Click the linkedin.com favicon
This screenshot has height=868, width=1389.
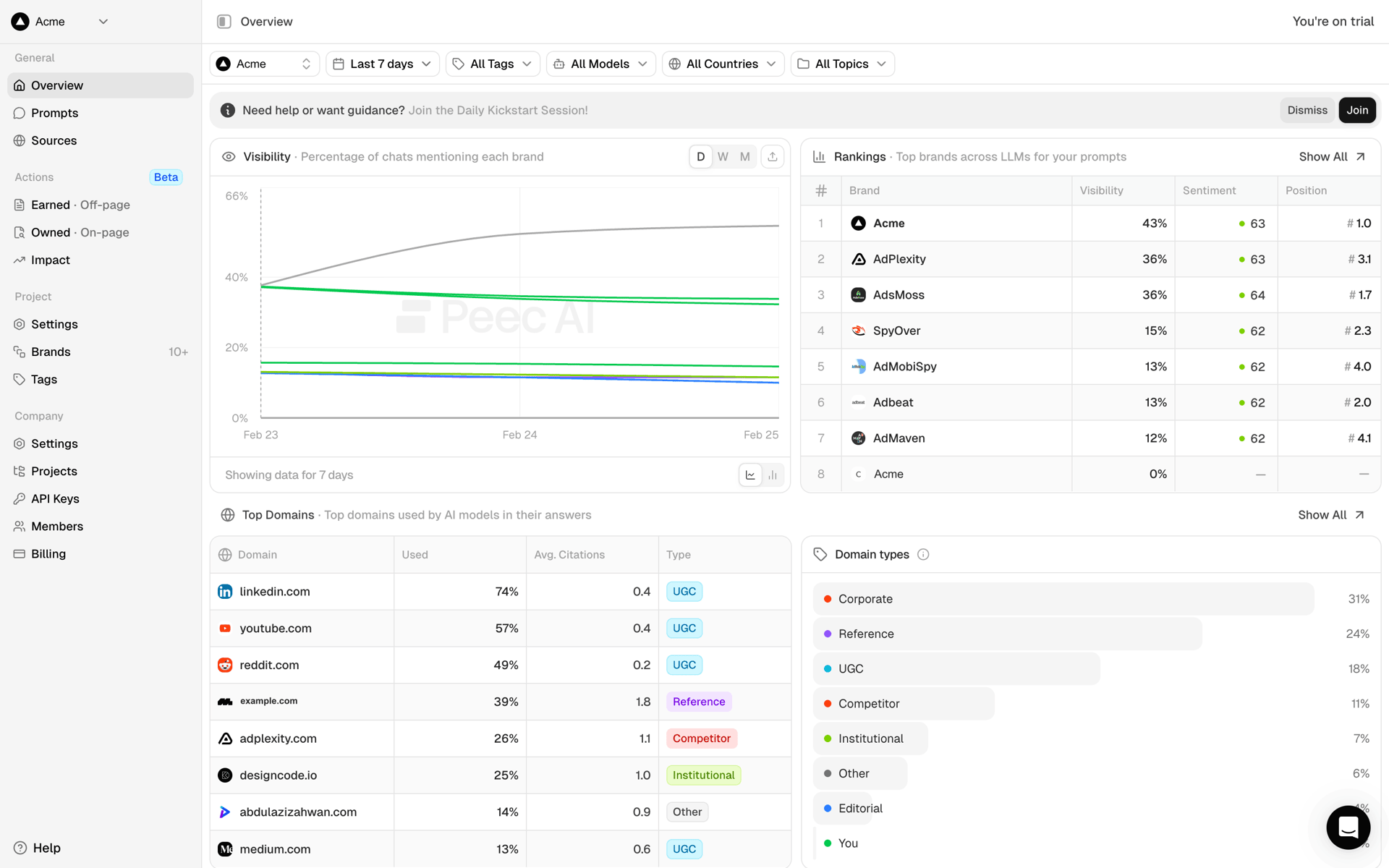225,592
